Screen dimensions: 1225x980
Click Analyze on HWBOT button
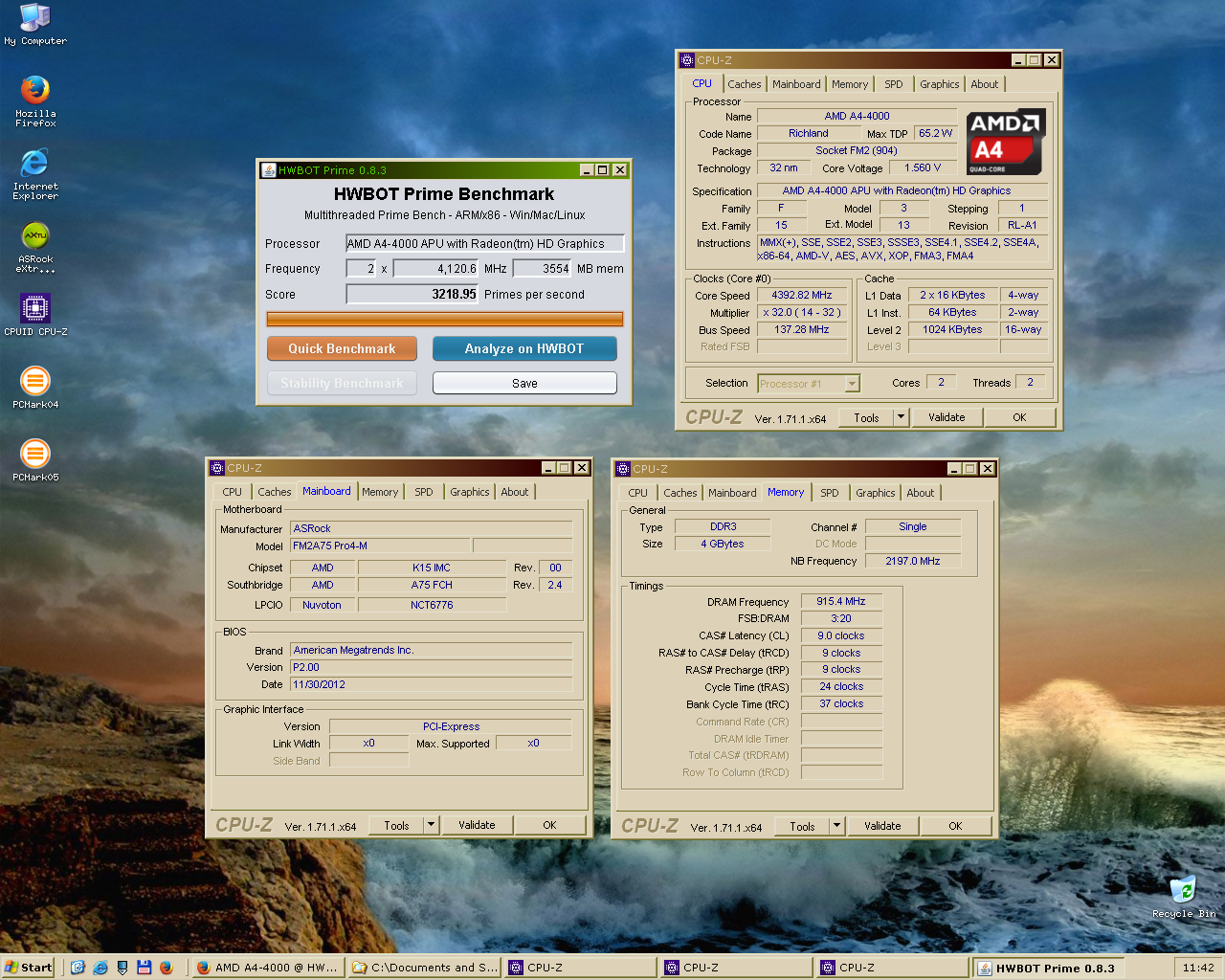point(524,348)
